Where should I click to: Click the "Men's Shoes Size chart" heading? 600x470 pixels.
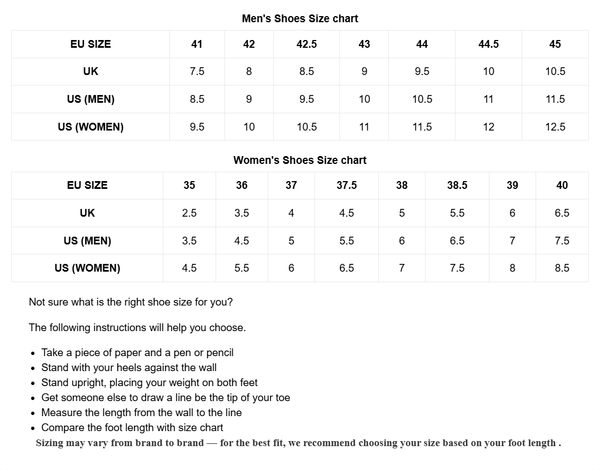[300, 18]
